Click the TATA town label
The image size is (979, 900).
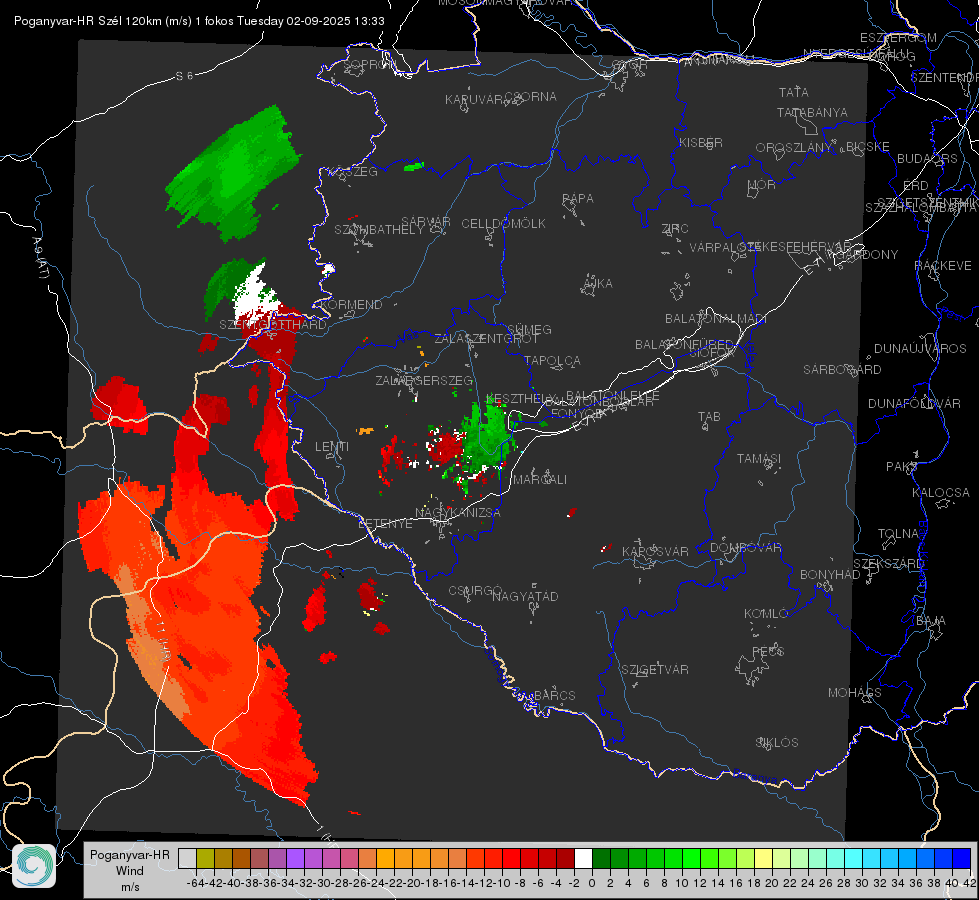[x=794, y=92]
